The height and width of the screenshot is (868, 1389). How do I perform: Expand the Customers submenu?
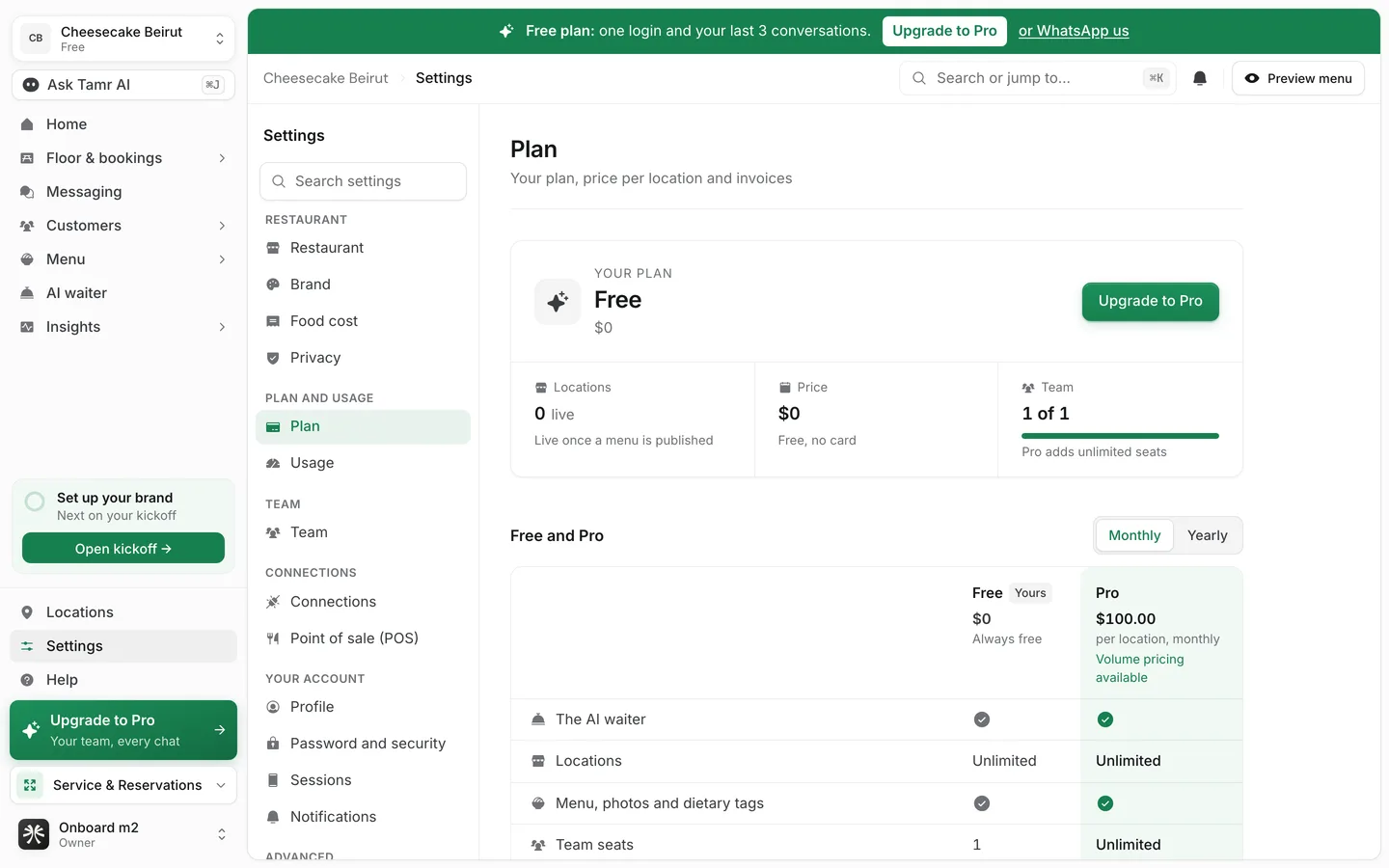(222, 226)
